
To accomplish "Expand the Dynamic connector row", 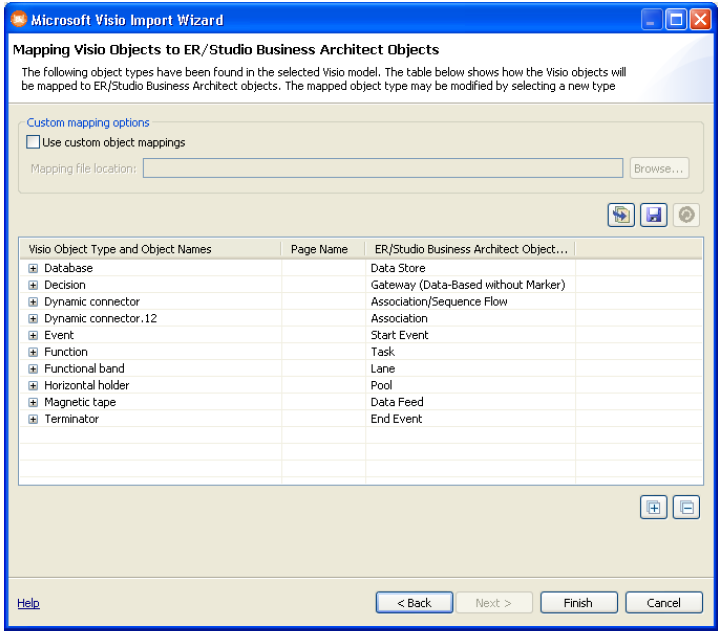I will tap(33, 302).
